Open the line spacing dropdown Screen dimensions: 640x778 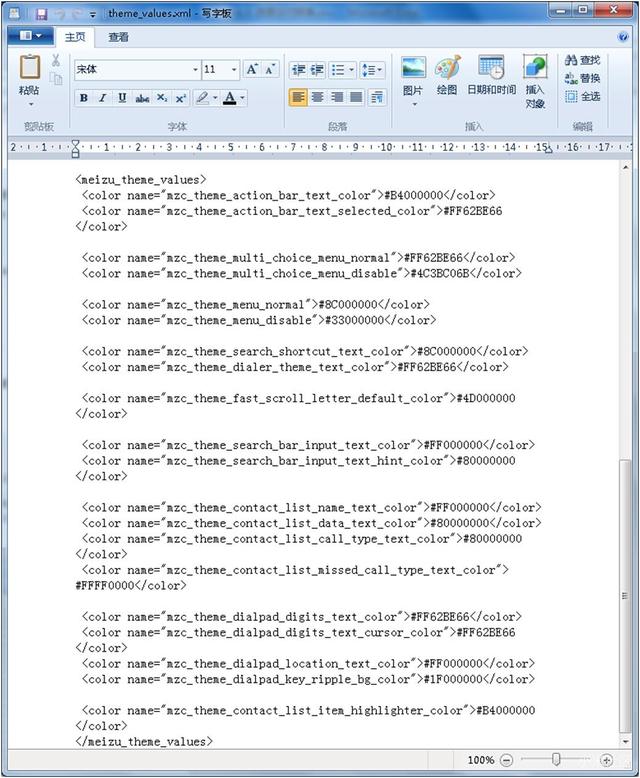tap(372, 70)
